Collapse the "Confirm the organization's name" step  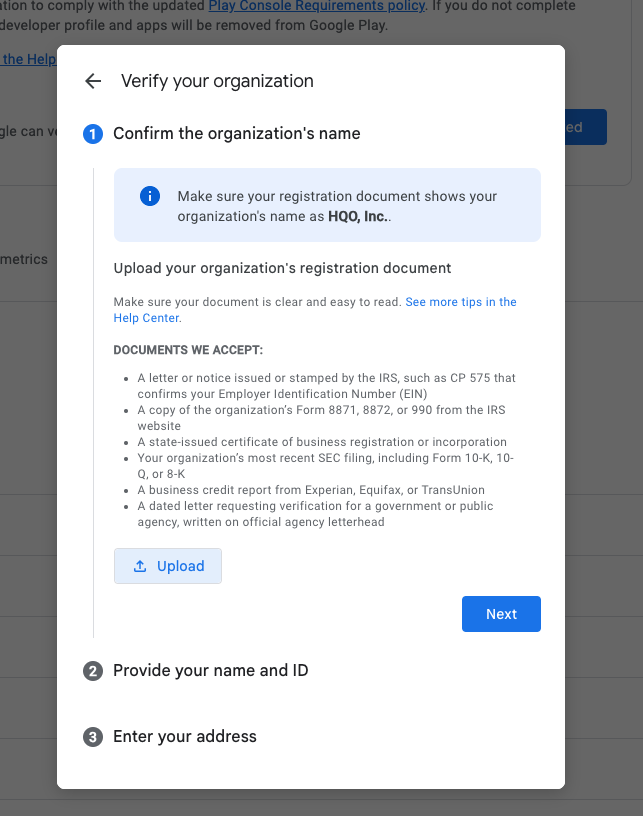tap(236, 134)
